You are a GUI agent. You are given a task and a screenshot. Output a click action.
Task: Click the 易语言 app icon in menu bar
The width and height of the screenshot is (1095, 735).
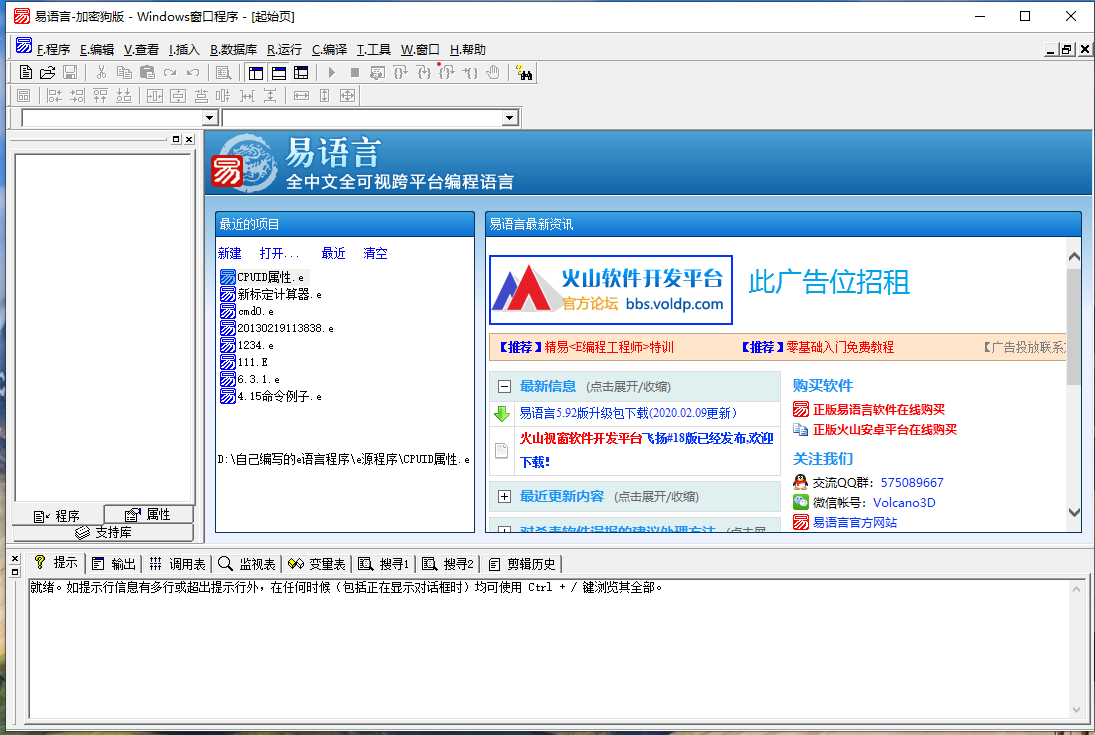click(x=24, y=46)
